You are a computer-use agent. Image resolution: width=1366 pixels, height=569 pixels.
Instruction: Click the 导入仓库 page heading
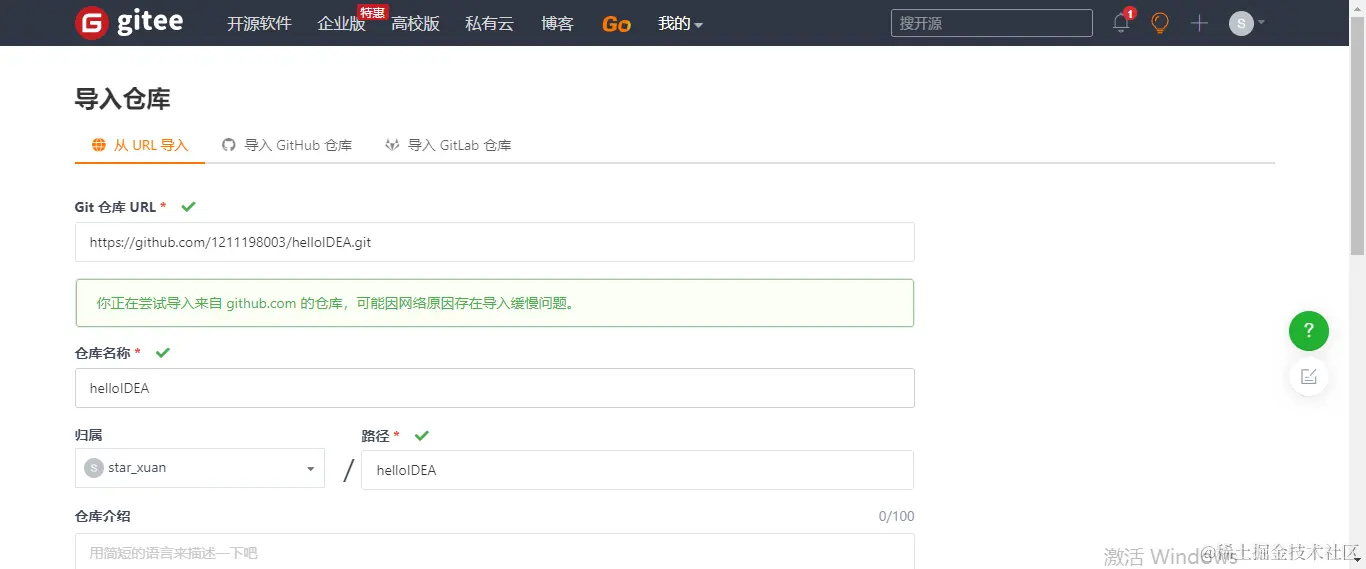(122, 99)
